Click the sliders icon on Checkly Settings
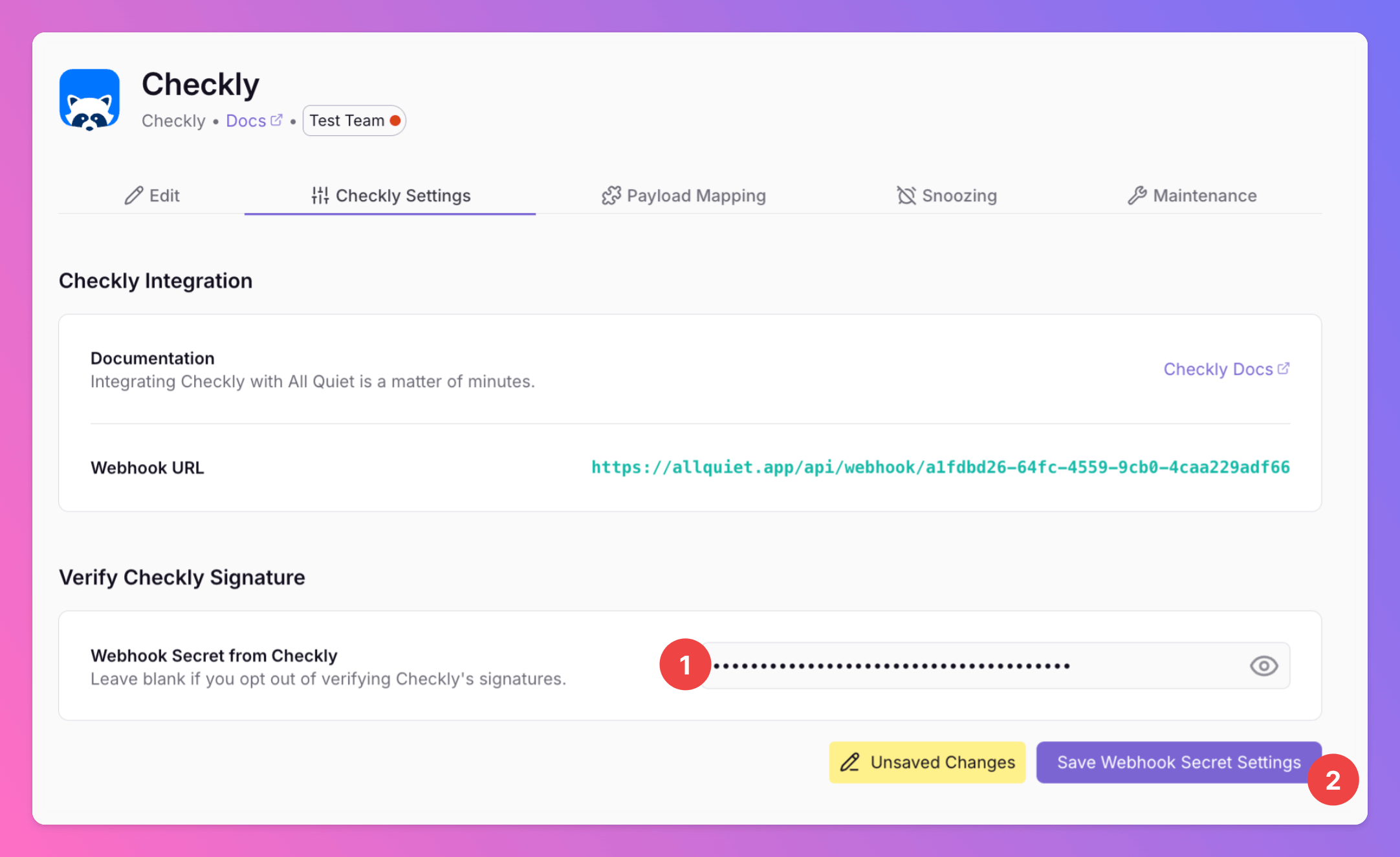The width and height of the screenshot is (1400, 857). click(x=320, y=195)
